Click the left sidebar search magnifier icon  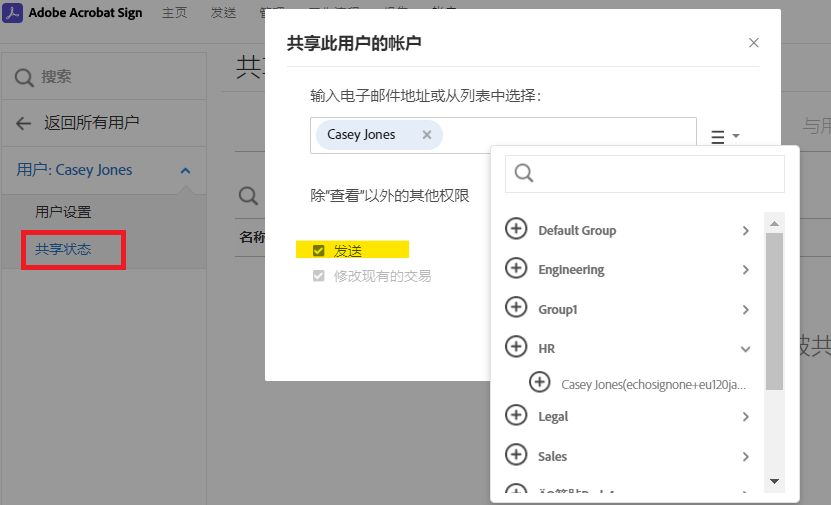tap(24, 77)
